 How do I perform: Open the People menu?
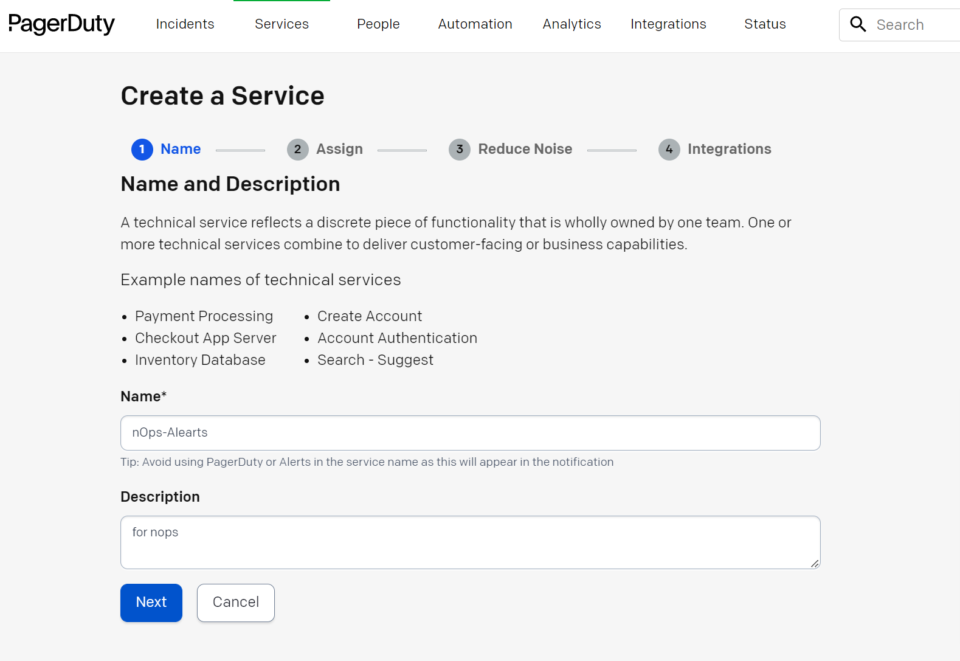pyautogui.click(x=378, y=24)
